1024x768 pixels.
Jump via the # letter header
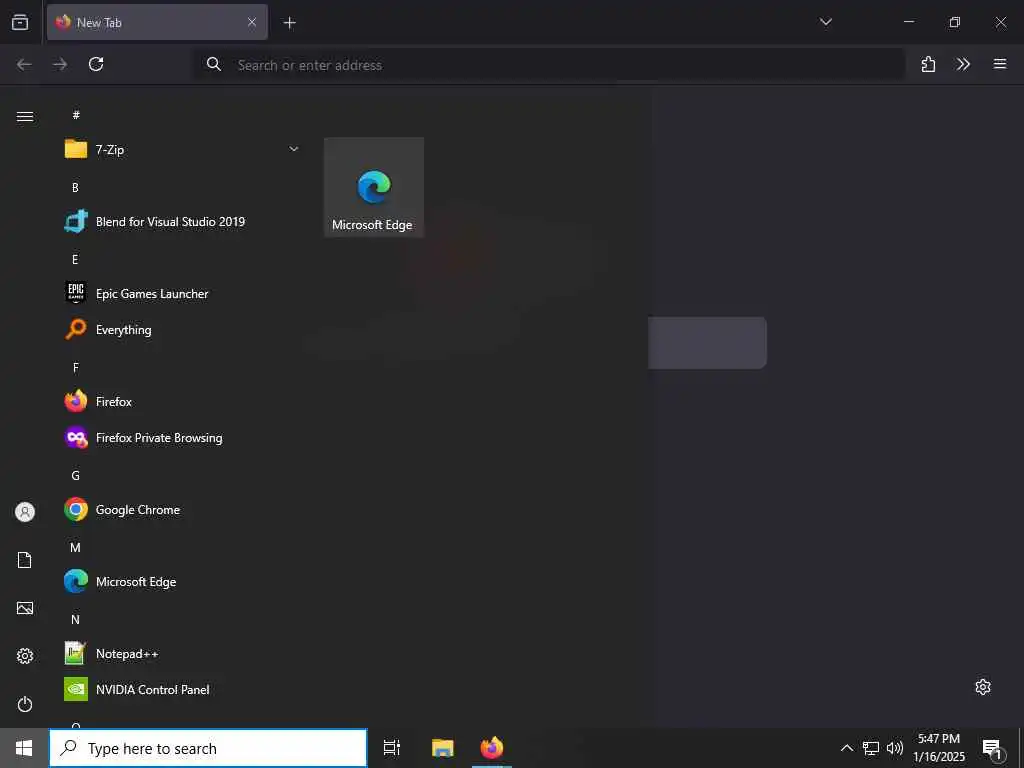tap(76, 115)
